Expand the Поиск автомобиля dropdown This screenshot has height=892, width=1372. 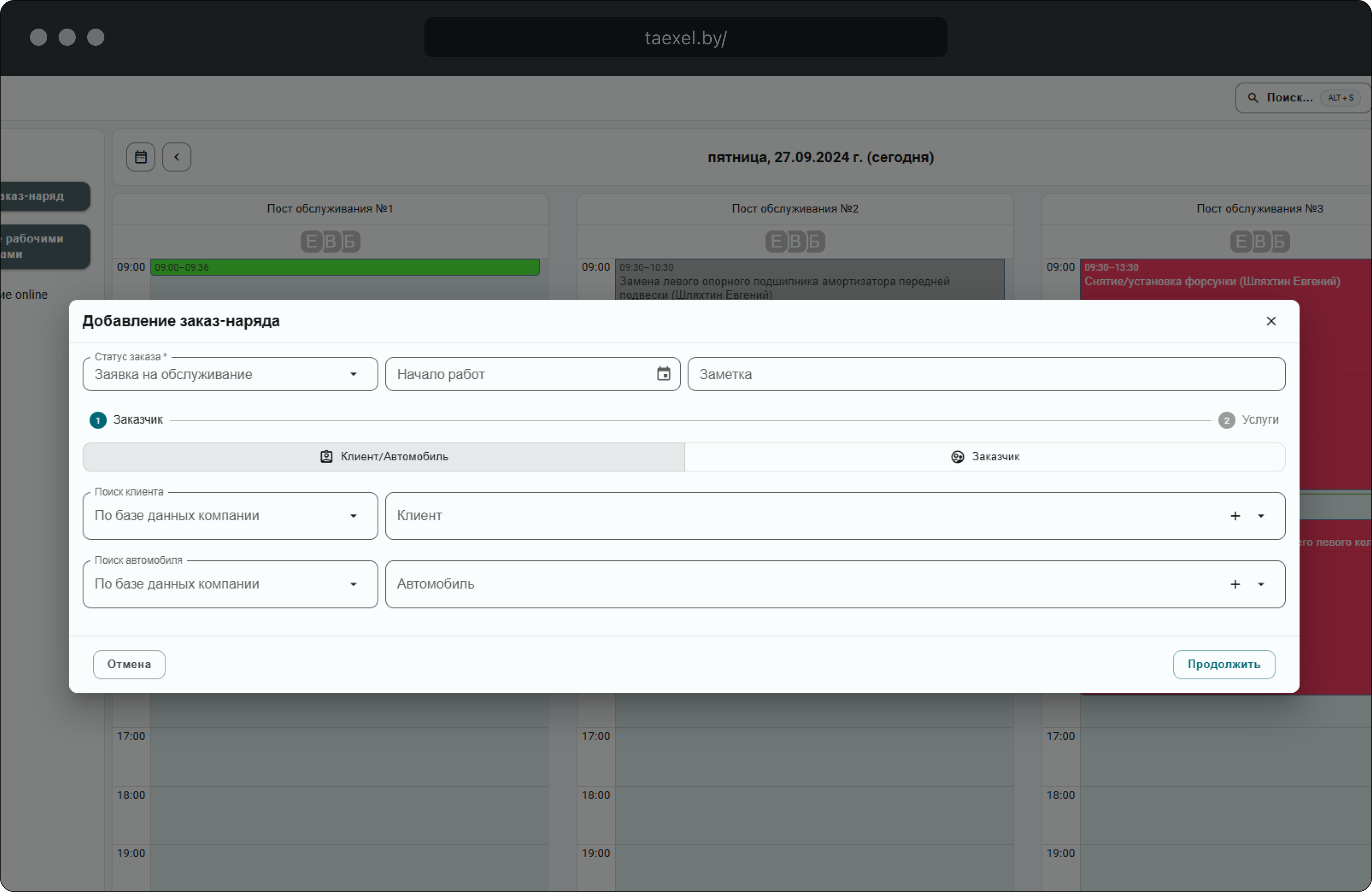(x=353, y=584)
